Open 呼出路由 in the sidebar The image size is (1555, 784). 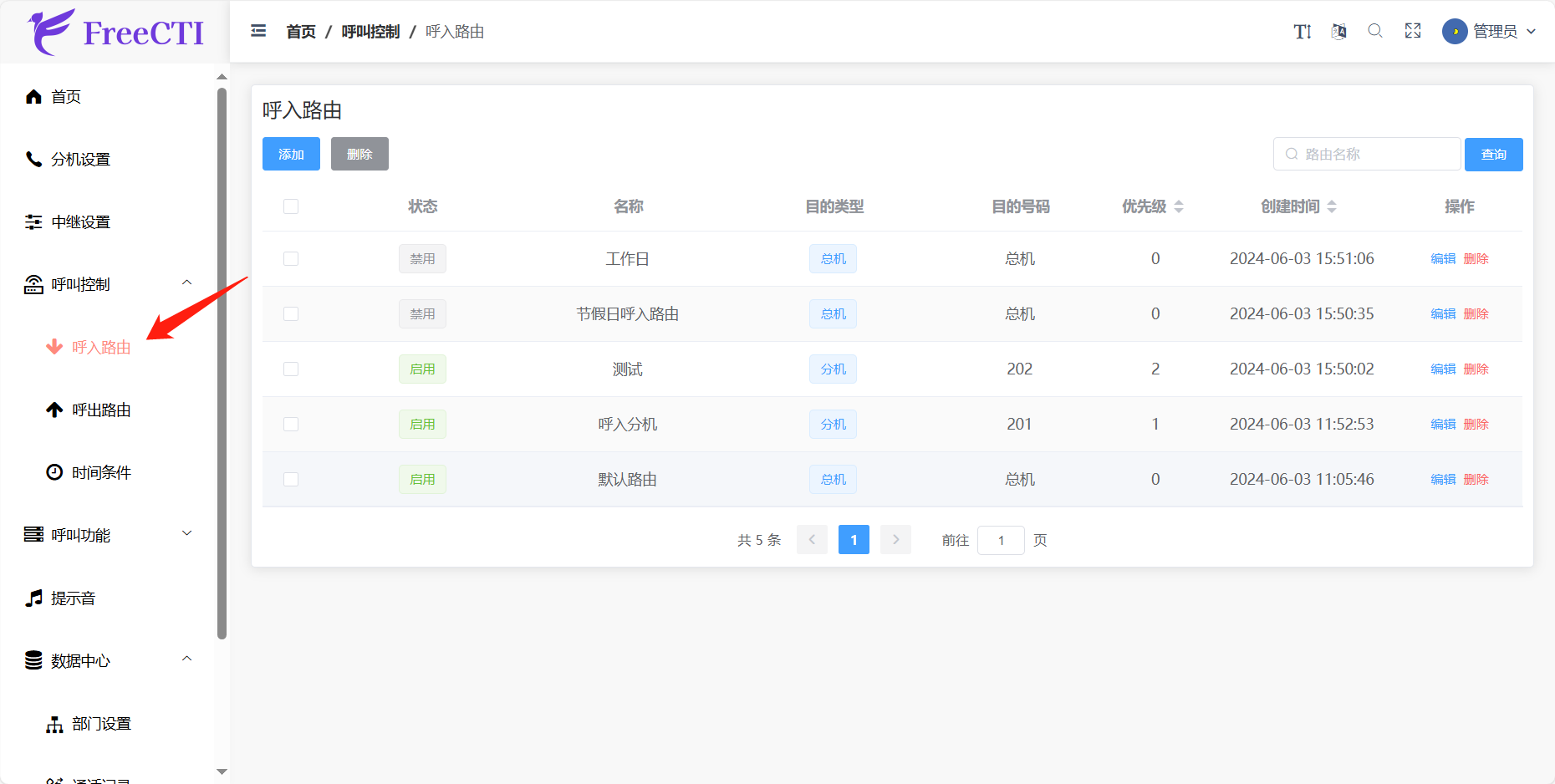point(101,410)
